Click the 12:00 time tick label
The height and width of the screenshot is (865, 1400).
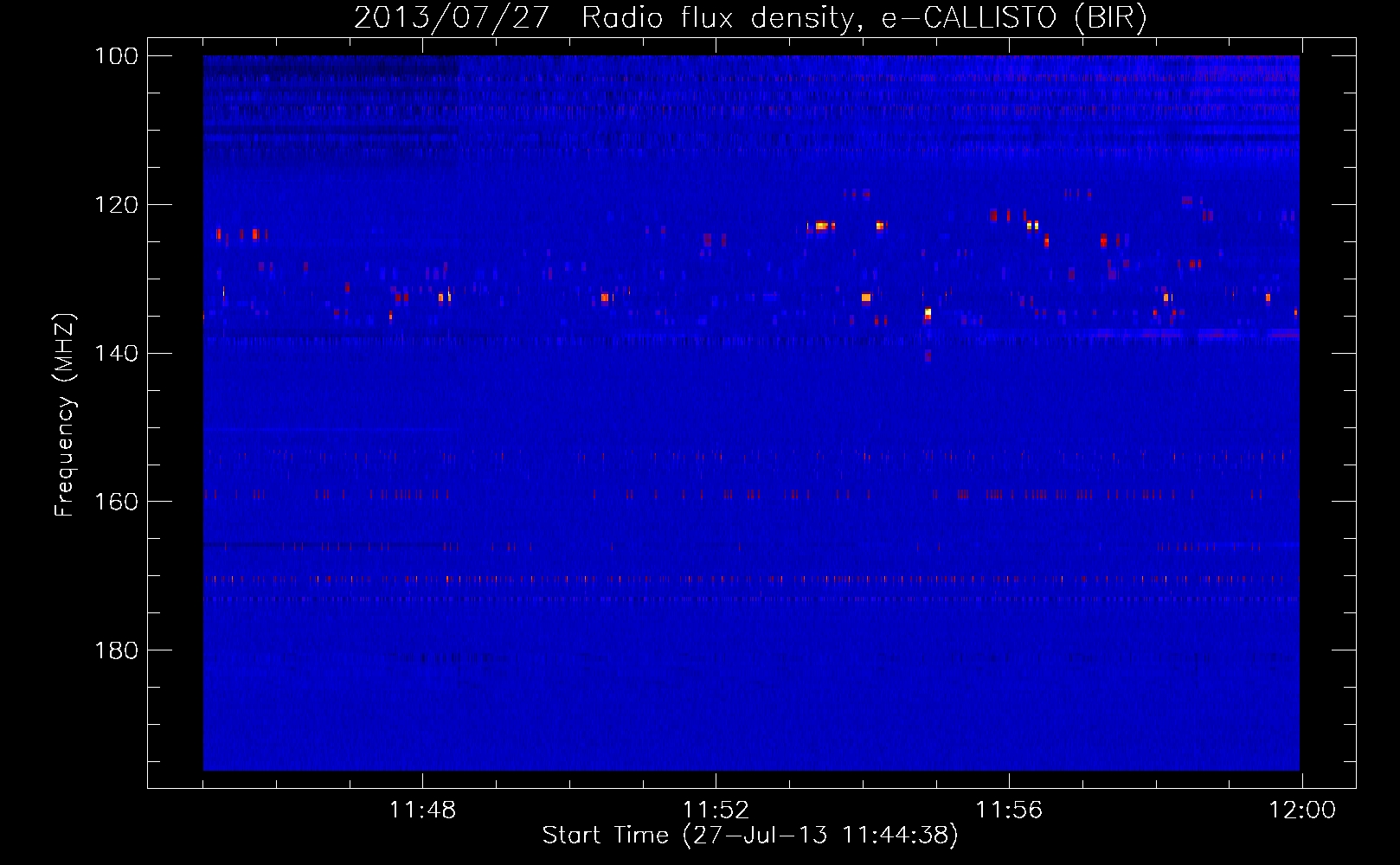[x=1302, y=811]
